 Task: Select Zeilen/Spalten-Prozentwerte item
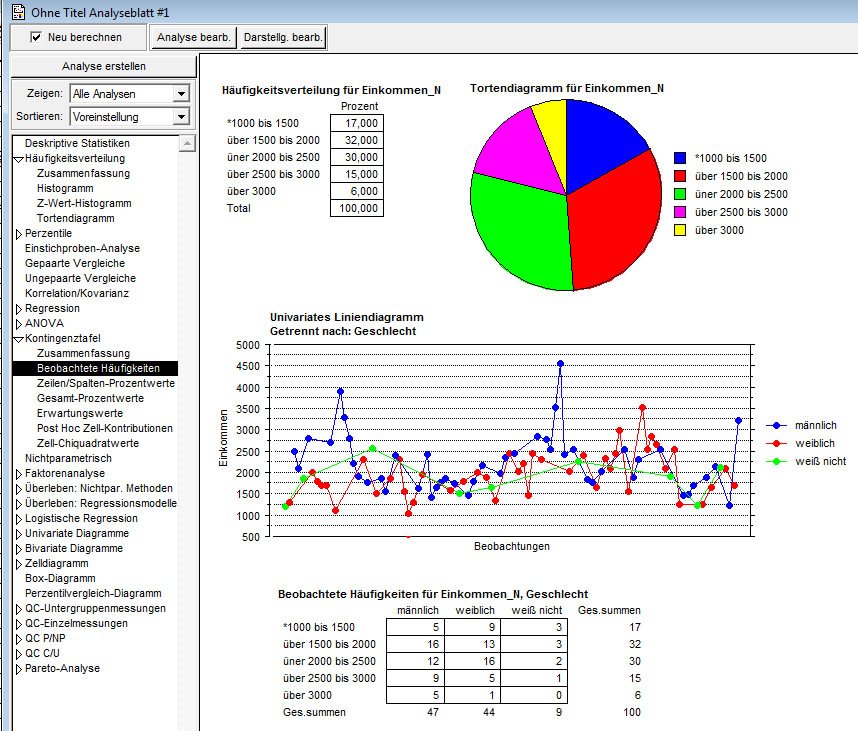click(106, 383)
